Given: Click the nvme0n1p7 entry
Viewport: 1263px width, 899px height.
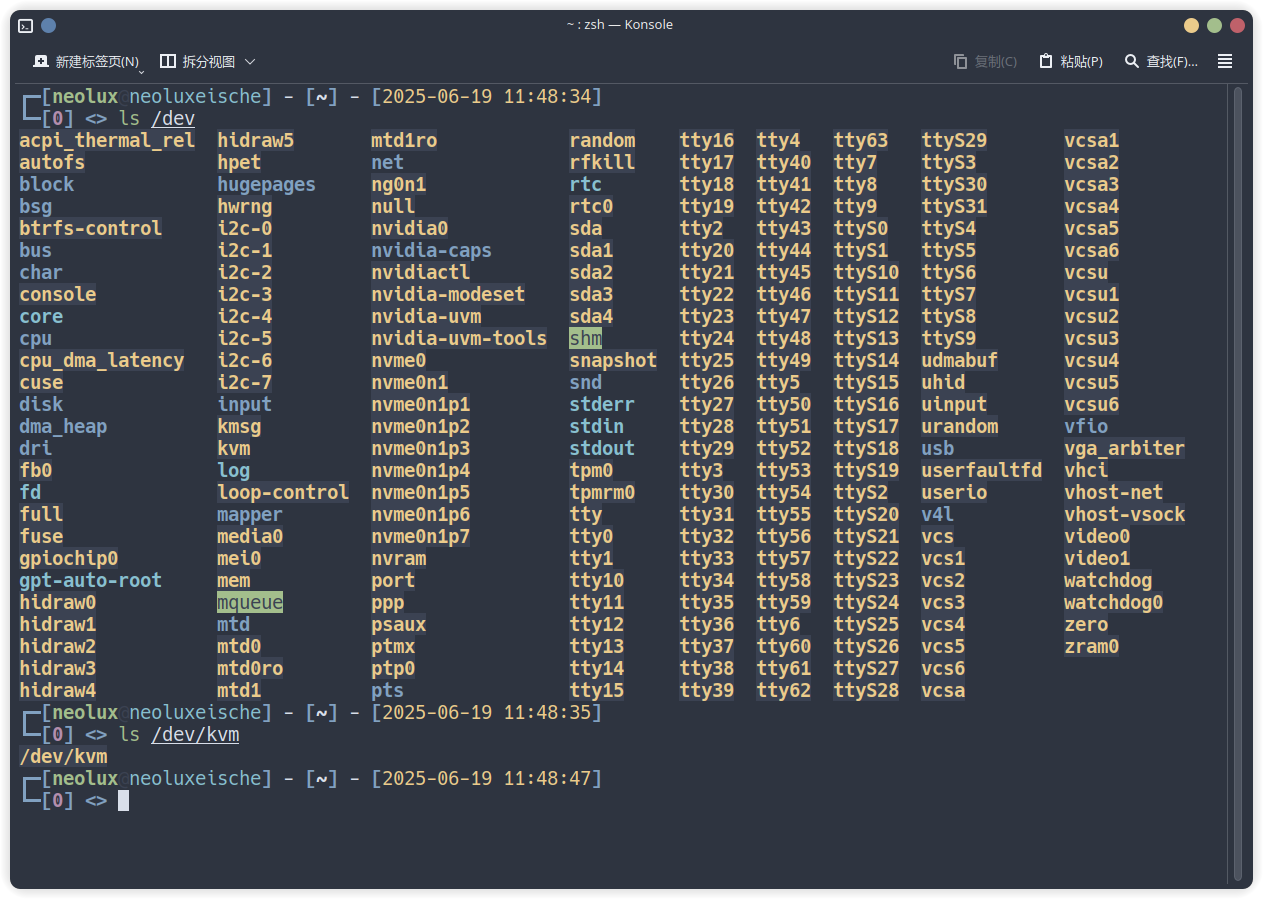Looking at the screenshot, I should click(x=421, y=536).
